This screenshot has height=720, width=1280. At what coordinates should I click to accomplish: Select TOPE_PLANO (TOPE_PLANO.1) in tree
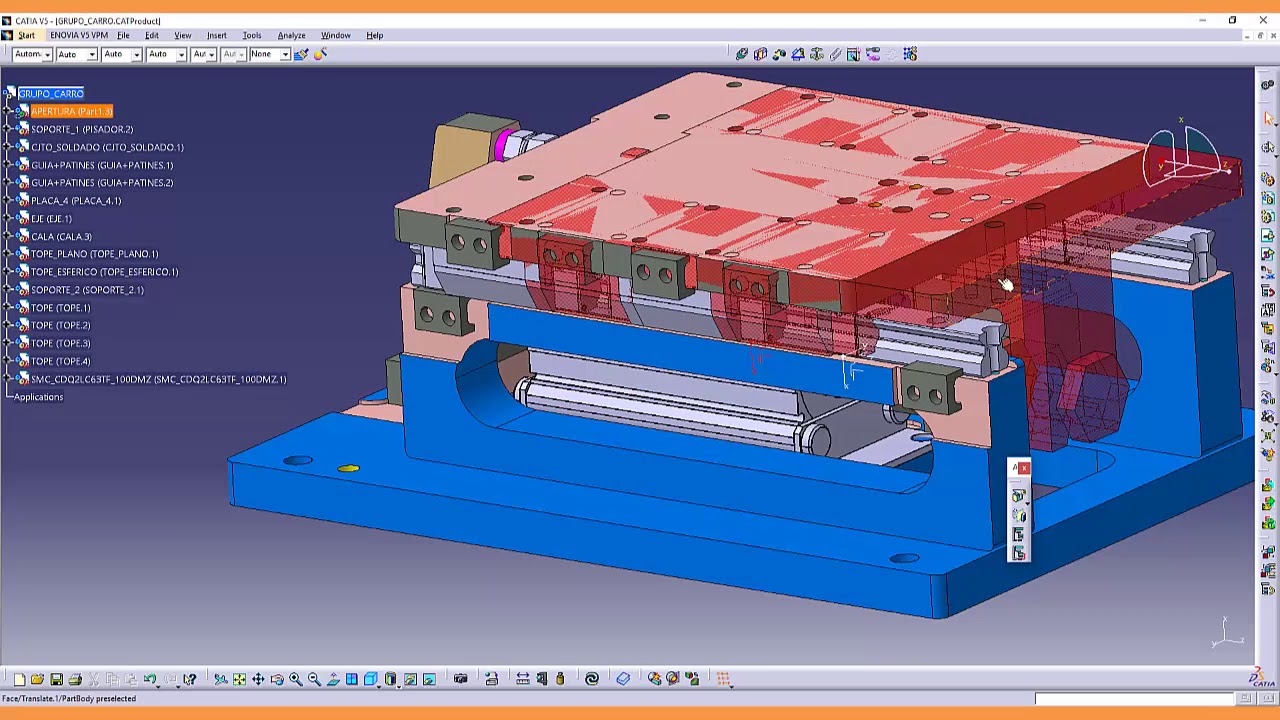tap(94, 254)
